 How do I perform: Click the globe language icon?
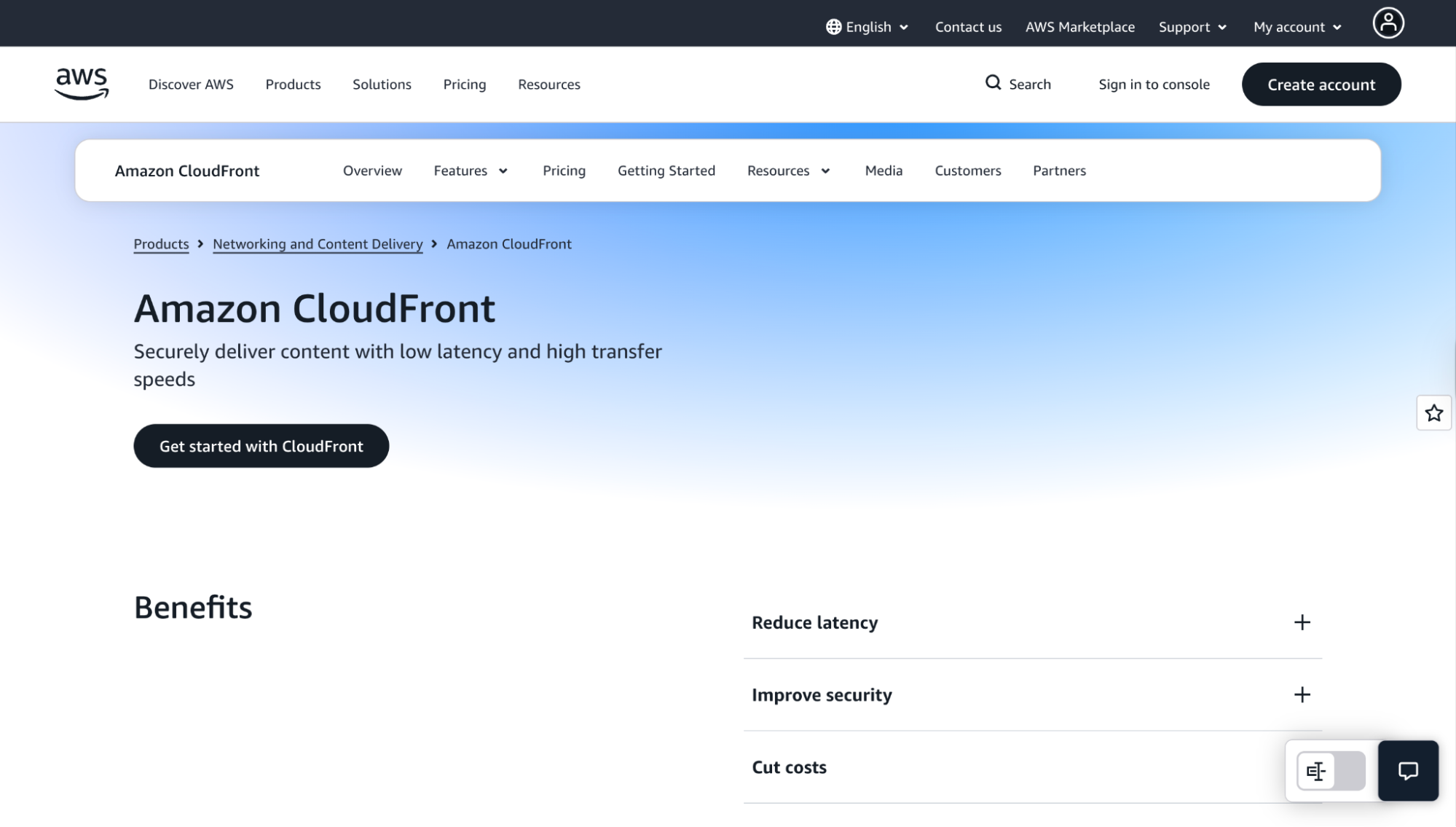833,27
